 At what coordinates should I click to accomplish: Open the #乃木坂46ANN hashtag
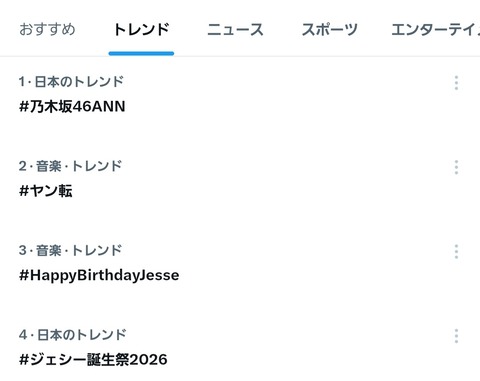(72, 107)
